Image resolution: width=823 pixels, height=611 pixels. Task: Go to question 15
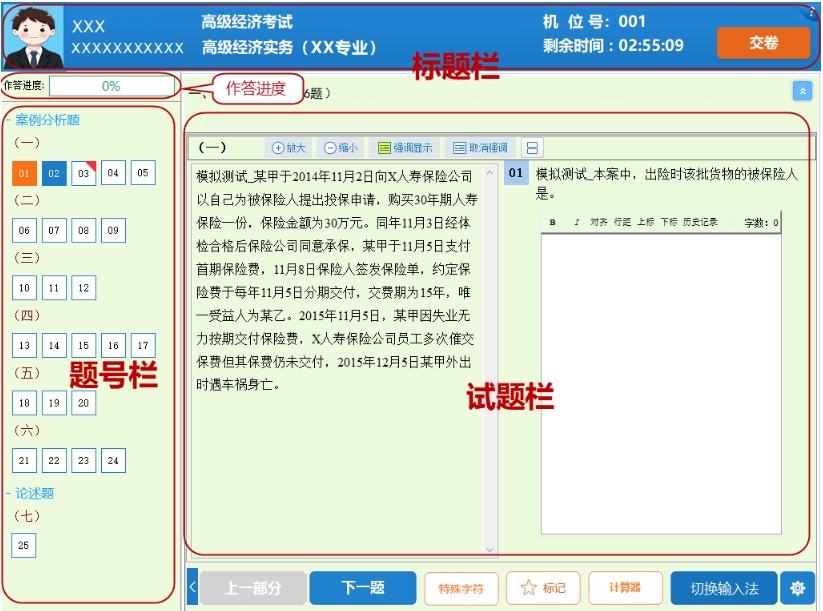83,345
